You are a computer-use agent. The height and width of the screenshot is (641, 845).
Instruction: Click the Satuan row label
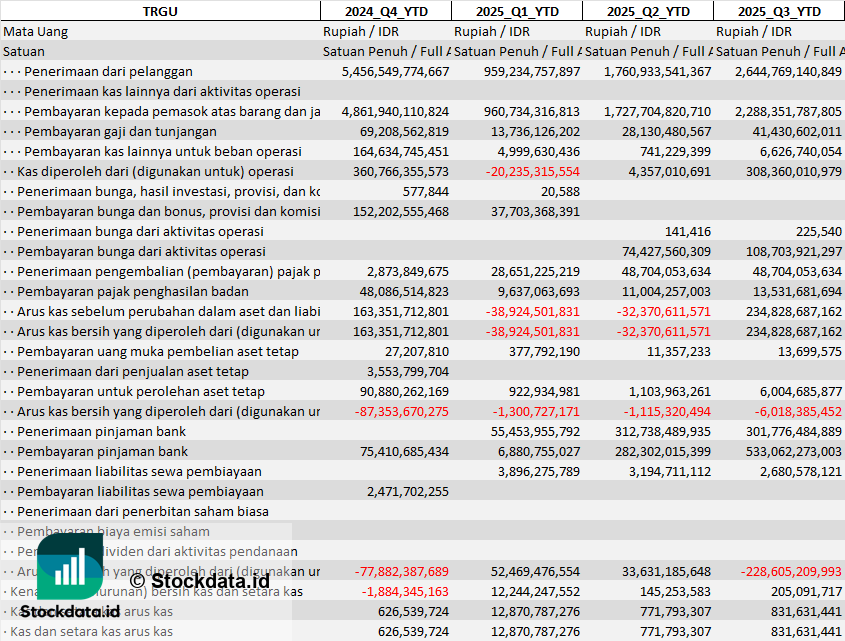[24, 51]
